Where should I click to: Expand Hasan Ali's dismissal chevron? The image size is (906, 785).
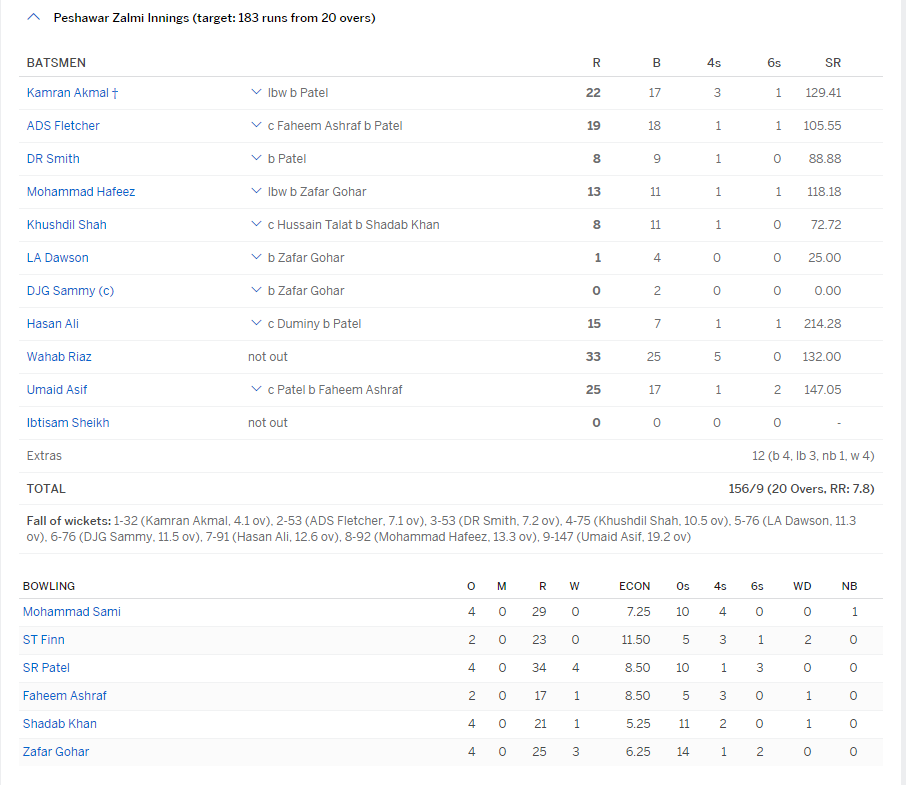pos(256,324)
